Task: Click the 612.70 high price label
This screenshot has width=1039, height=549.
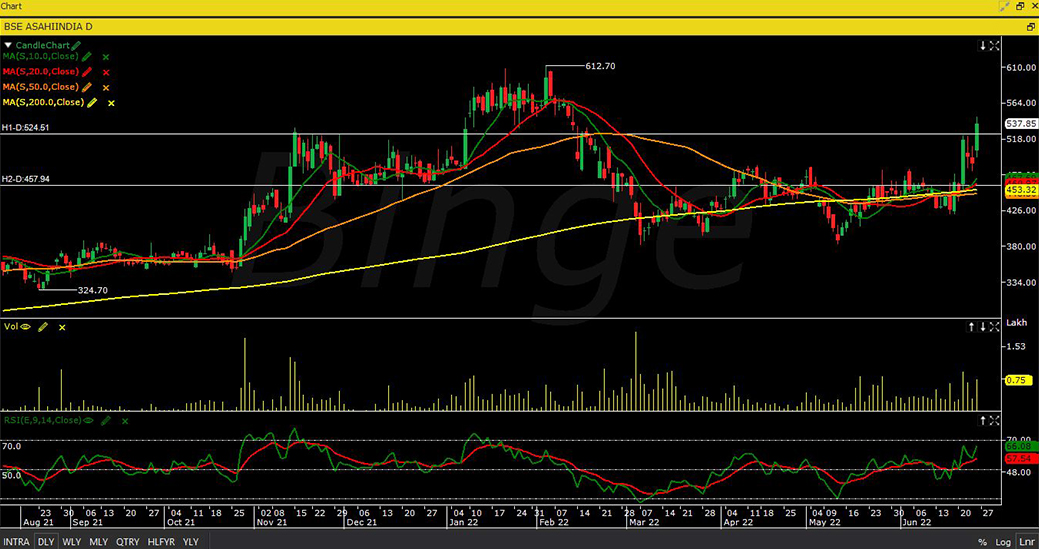Action: coord(601,66)
